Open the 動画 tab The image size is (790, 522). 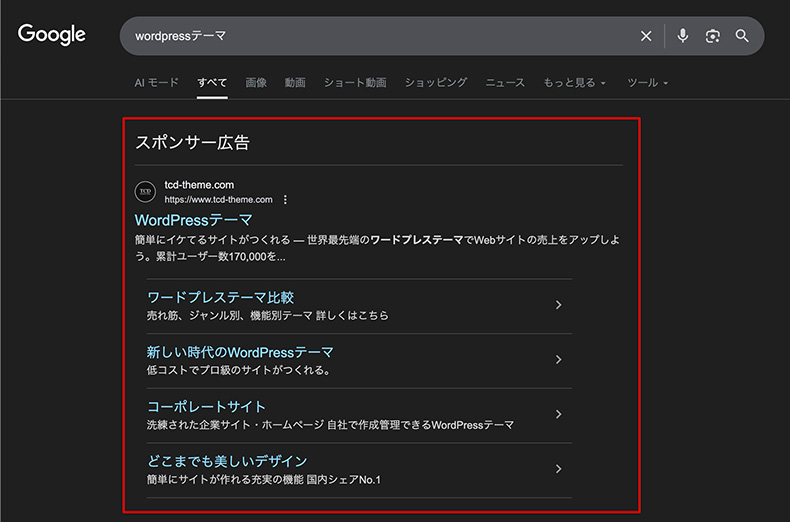[295, 83]
